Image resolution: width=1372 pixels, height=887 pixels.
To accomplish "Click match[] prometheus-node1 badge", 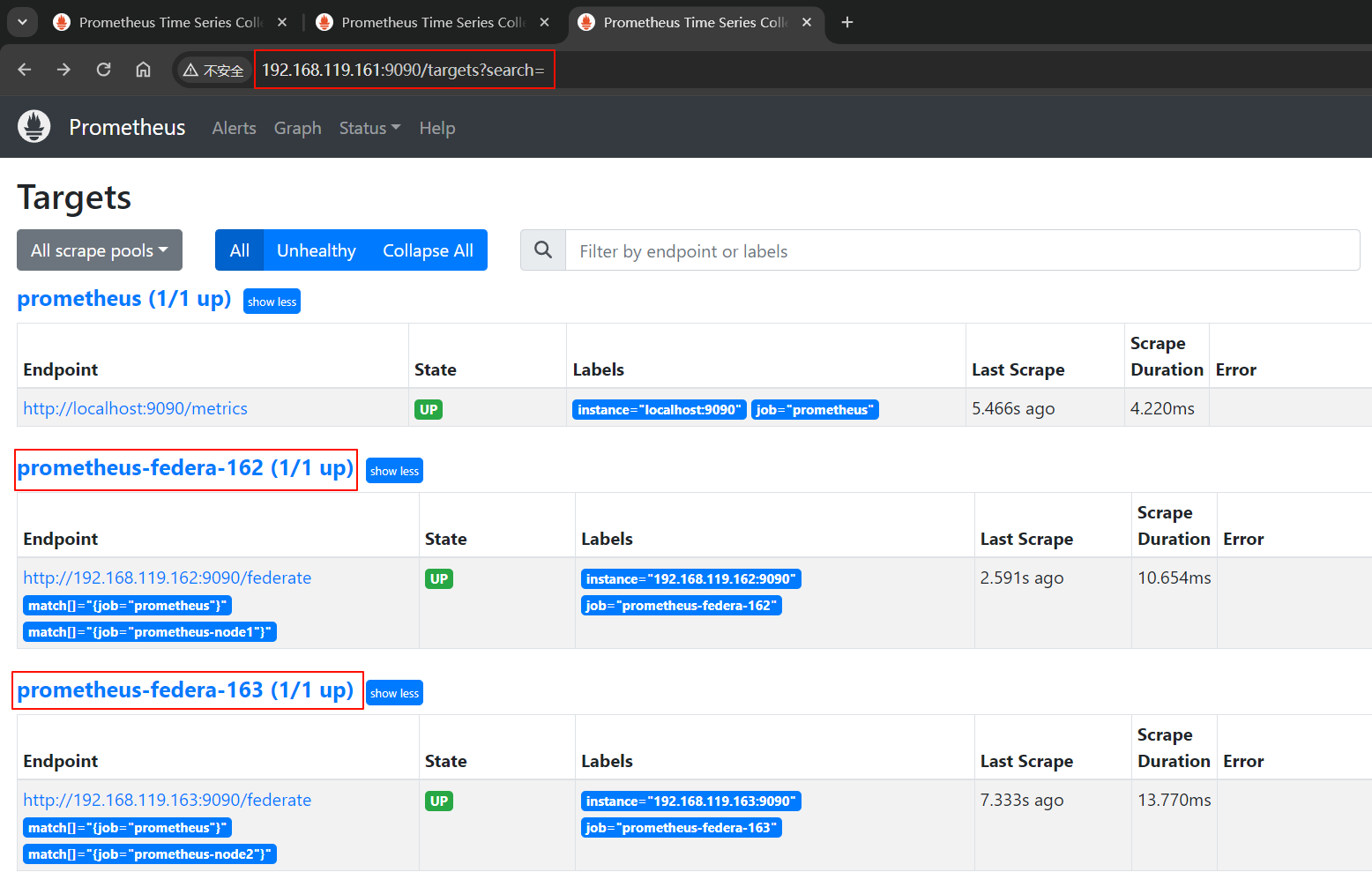I will tap(150, 632).
